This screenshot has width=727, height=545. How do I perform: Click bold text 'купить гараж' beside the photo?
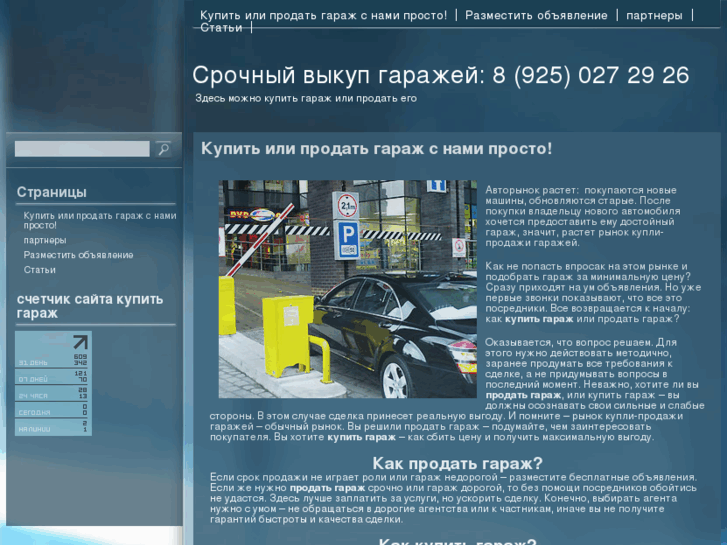pyautogui.click(x=539, y=319)
